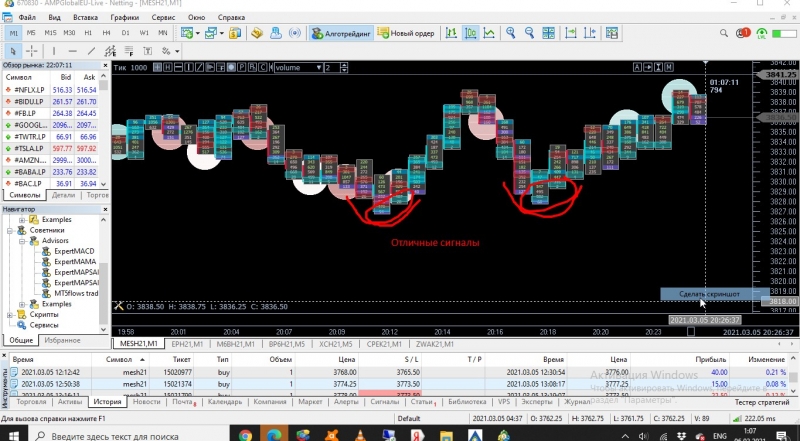Click the Новый ордер button
Viewport: 800px width, 441px height.
407,33
